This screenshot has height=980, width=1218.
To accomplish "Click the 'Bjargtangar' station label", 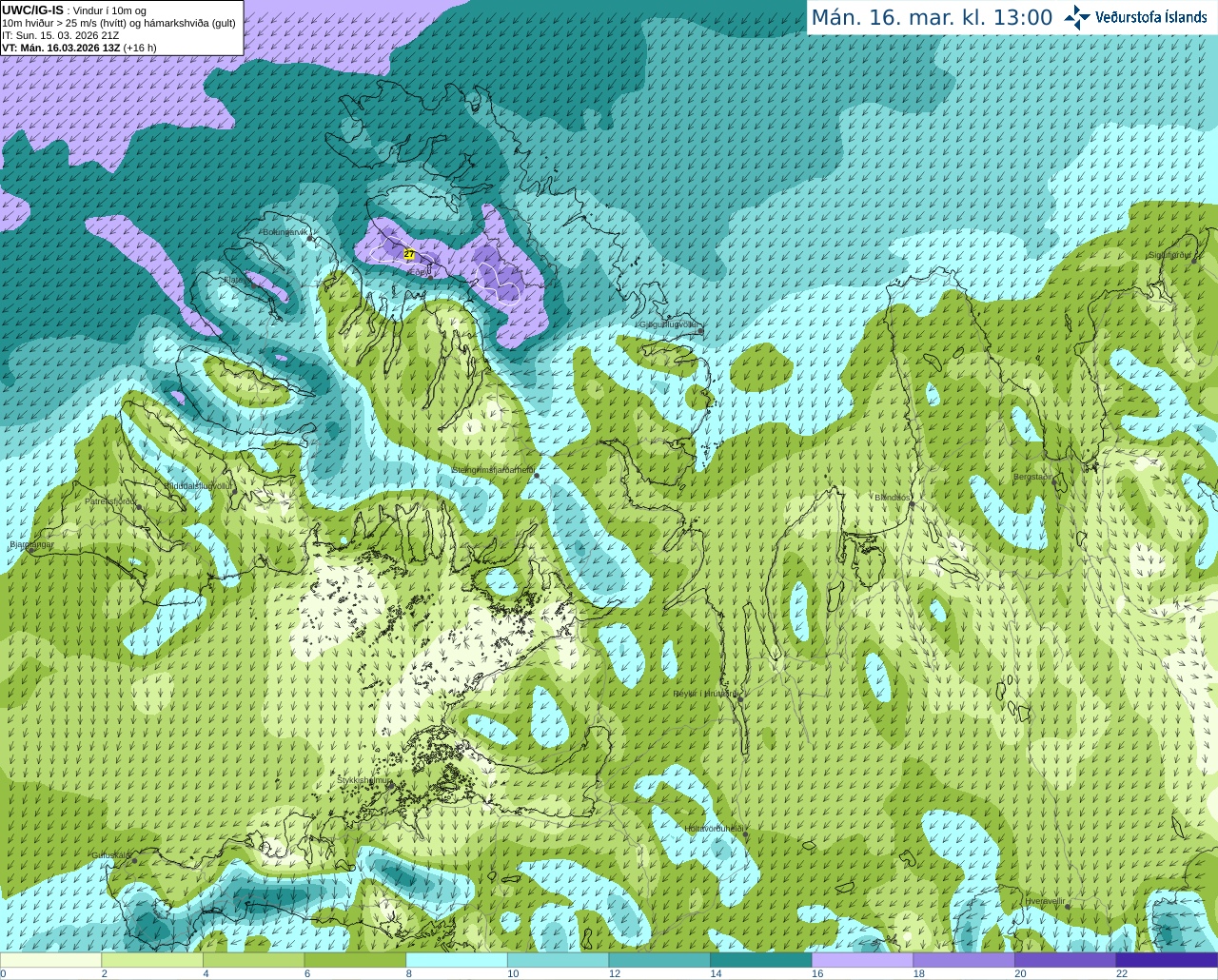I will (31, 544).
